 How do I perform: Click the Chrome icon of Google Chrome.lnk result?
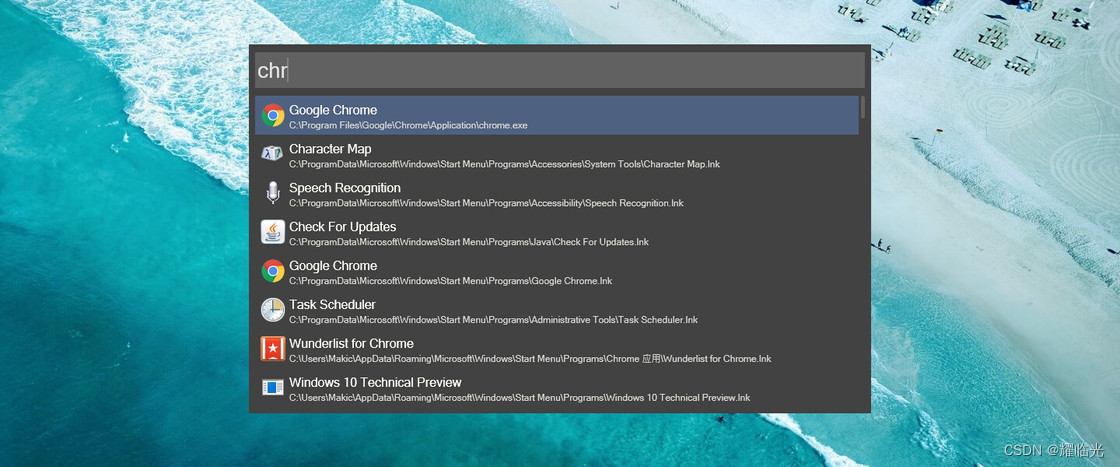[273, 271]
